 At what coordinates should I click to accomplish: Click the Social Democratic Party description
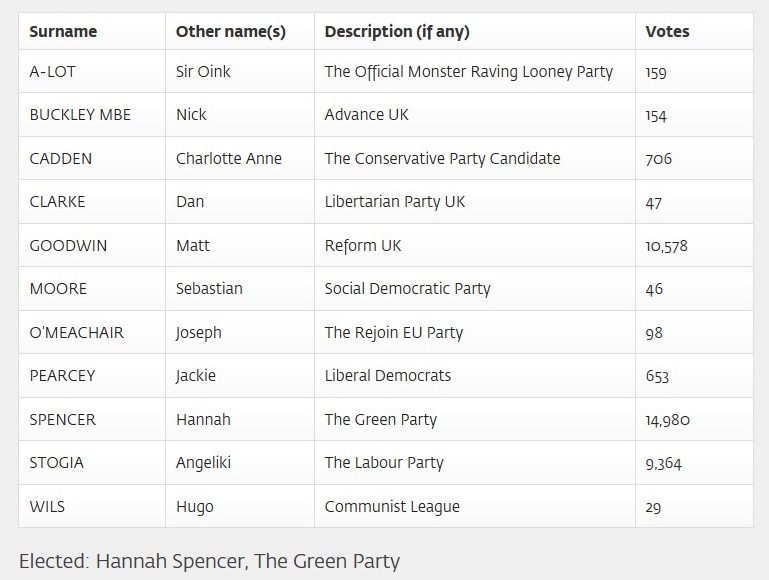[x=407, y=289]
